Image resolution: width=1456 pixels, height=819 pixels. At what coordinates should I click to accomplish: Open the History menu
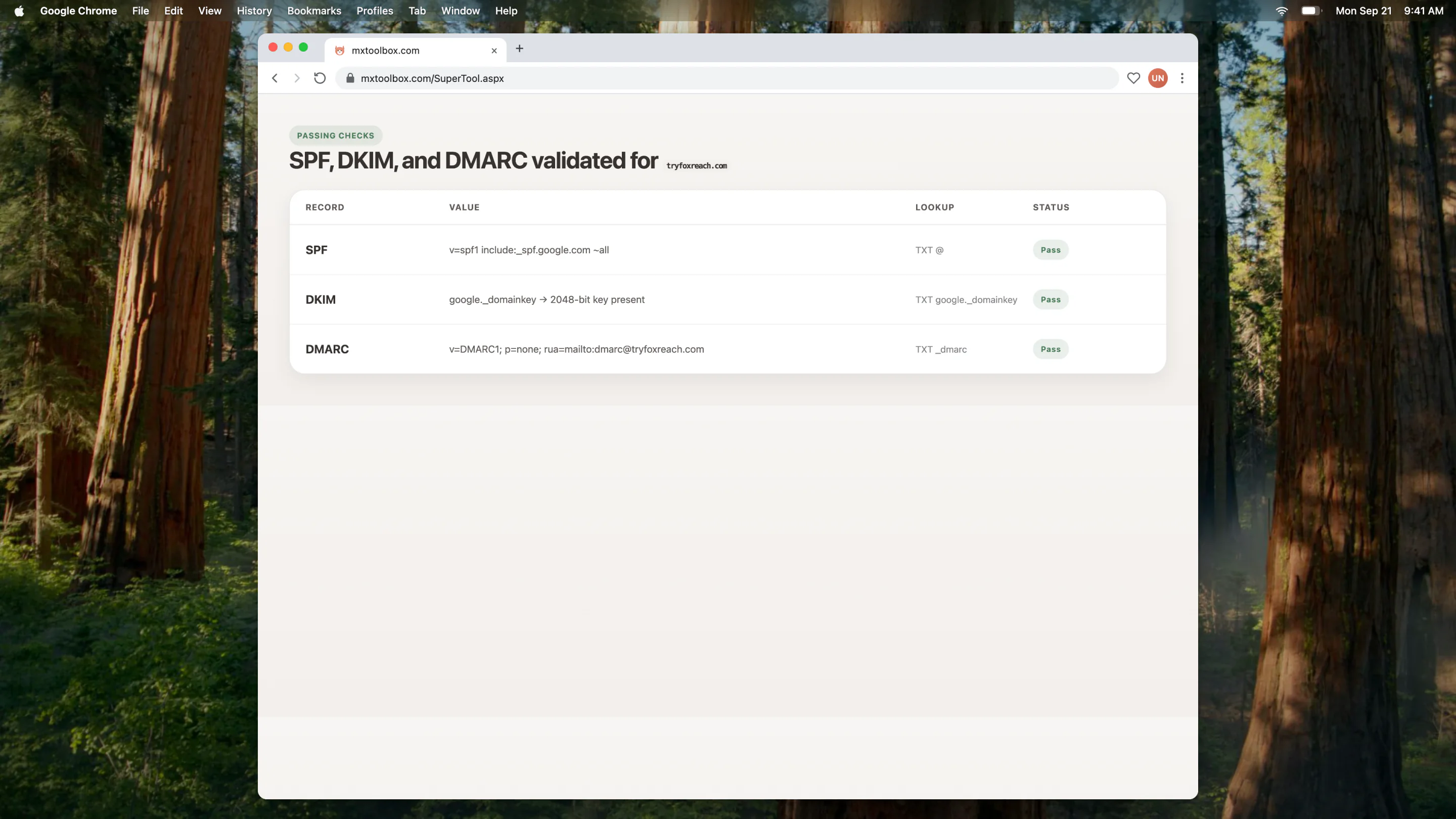[254, 11]
